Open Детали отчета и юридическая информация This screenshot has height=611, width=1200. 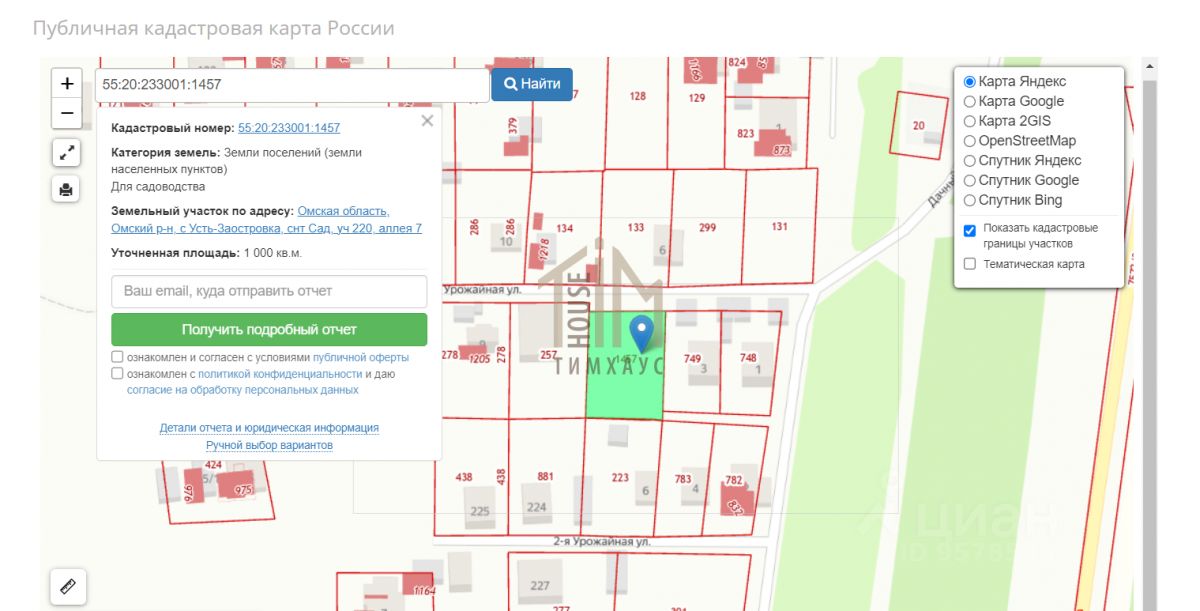(x=269, y=428)
